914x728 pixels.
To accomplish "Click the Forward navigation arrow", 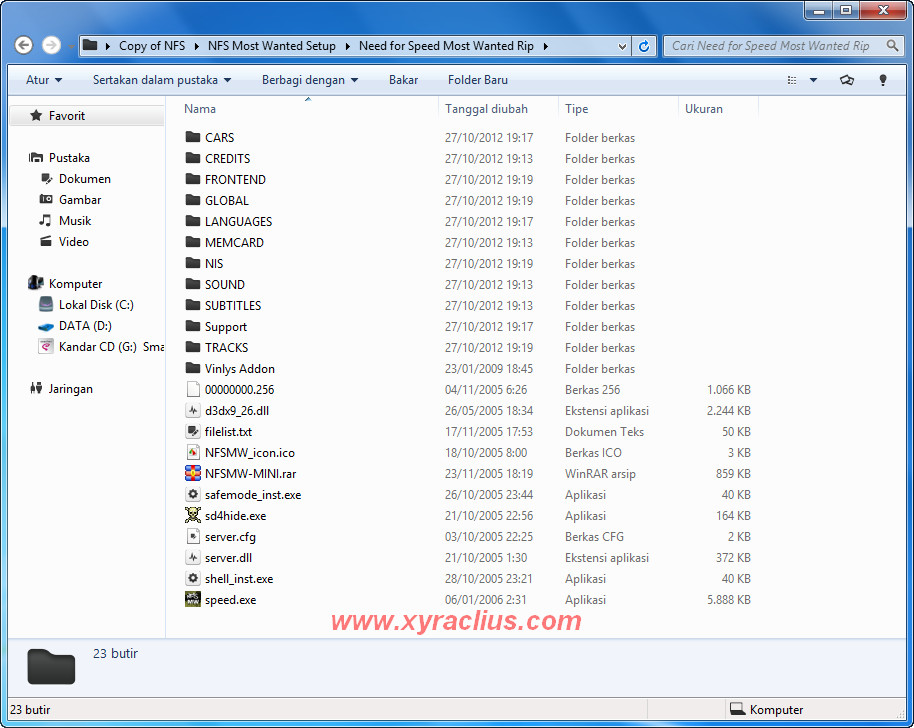I will (x=51, y=45).
